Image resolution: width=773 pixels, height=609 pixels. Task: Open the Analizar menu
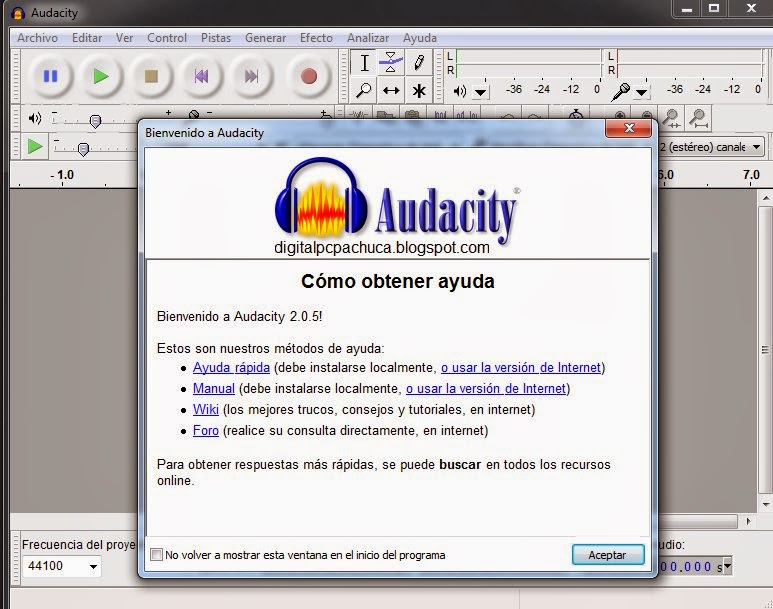[x=368, y=38]
